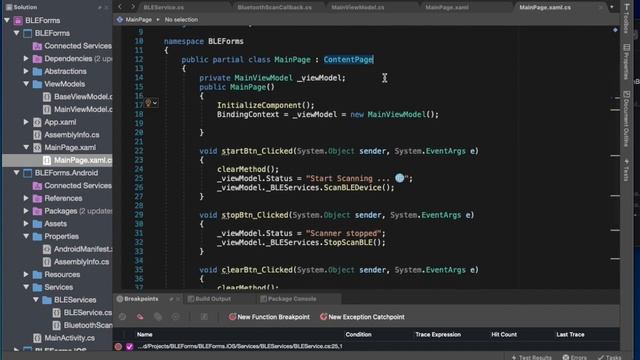The height and width of the screenshot is (360, 640).
Task: Open Errors pad from status bar
Action: tap(574, 357)
